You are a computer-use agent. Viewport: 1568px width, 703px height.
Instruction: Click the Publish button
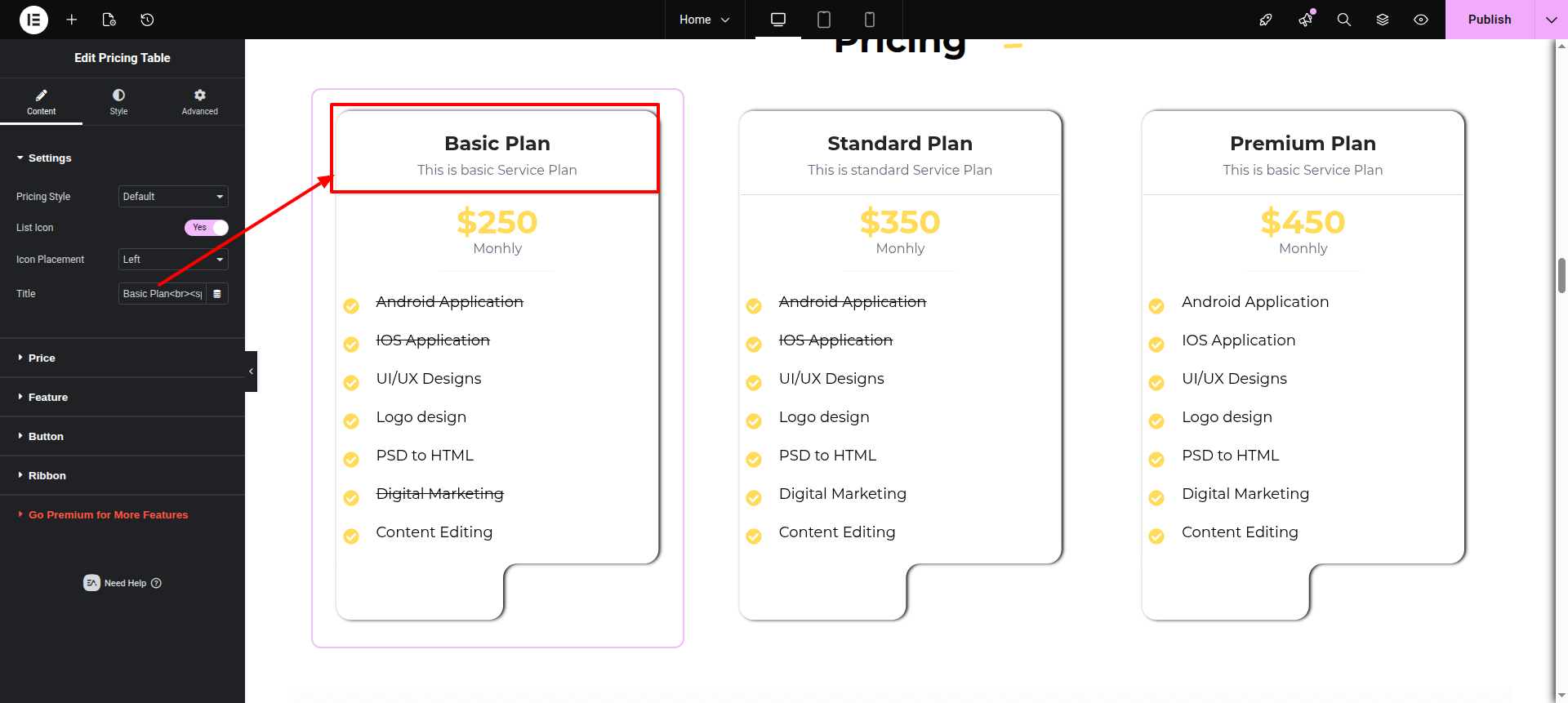pyautogui.click(x=1489, y=20)
